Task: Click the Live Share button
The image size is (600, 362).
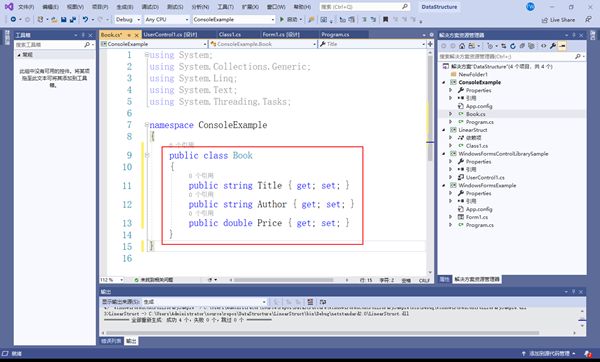Action: coord(558,20)
